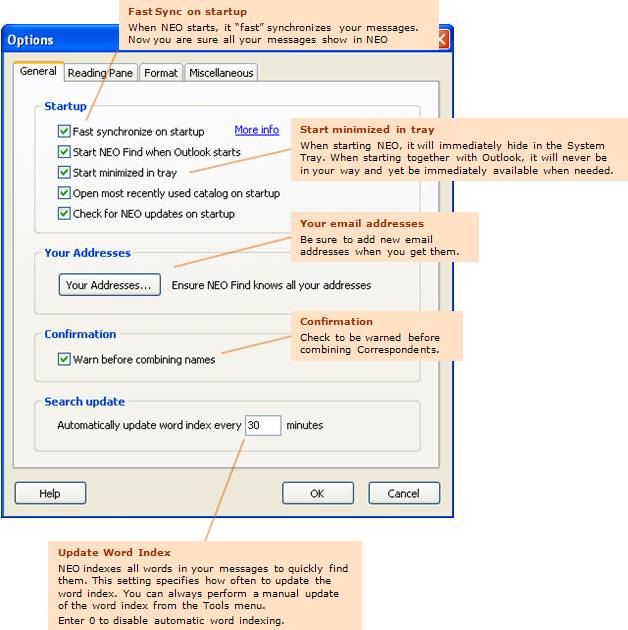Open the More info link

[257, 130]
